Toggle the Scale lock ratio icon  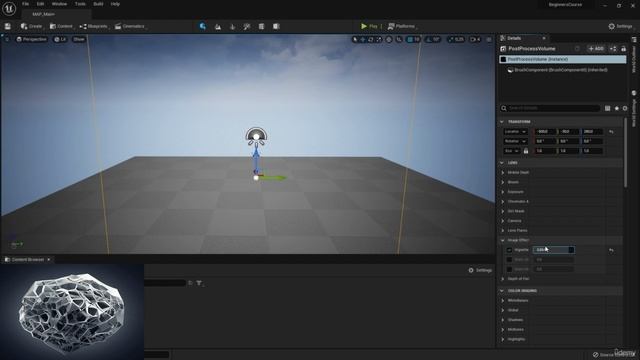click(x=526, y=151)
